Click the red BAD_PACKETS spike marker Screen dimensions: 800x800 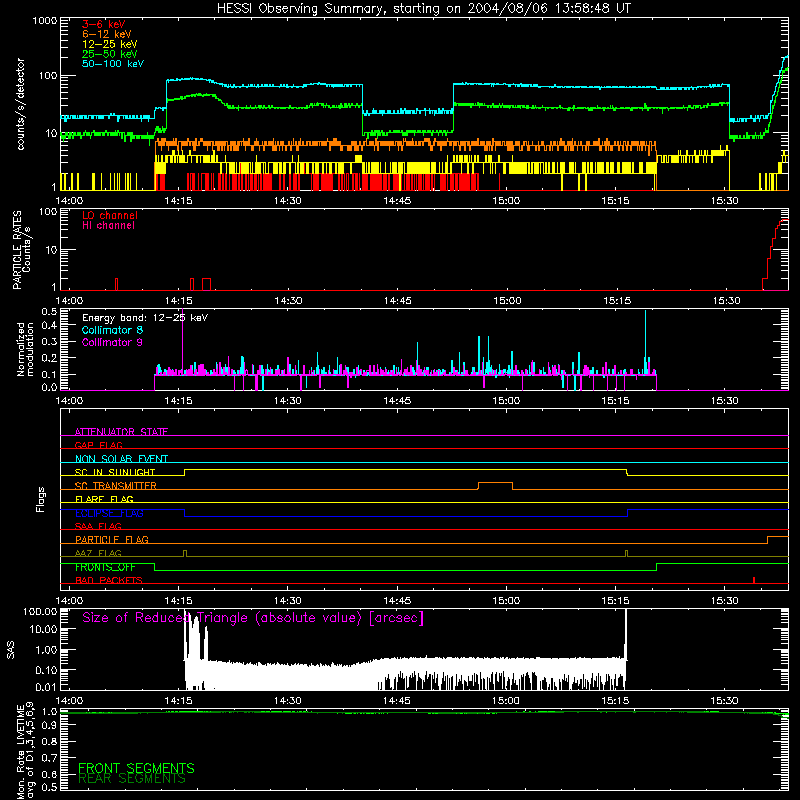(x=754, y=580)
